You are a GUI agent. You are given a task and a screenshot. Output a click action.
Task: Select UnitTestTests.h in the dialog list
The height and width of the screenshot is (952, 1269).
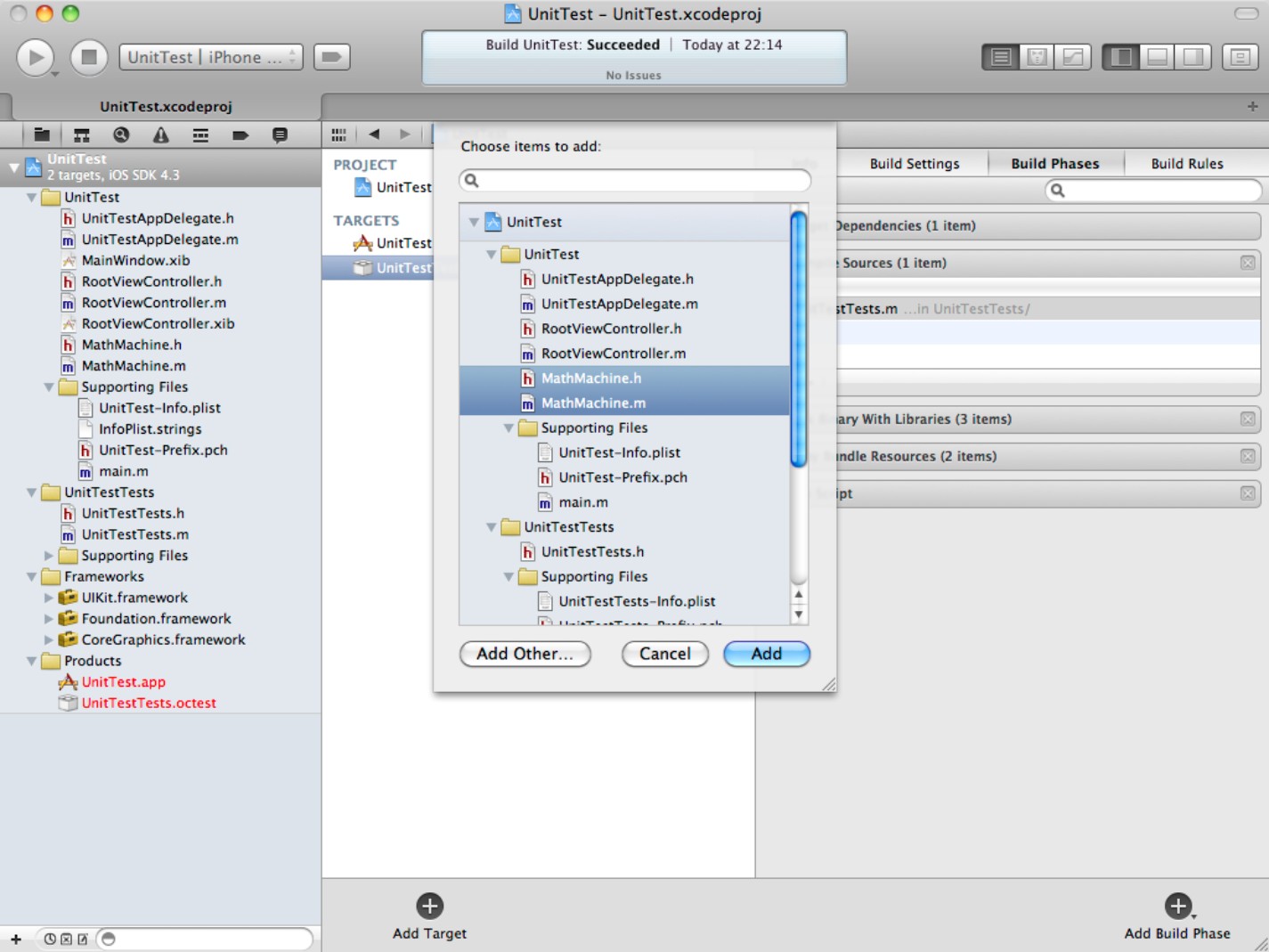624,551
